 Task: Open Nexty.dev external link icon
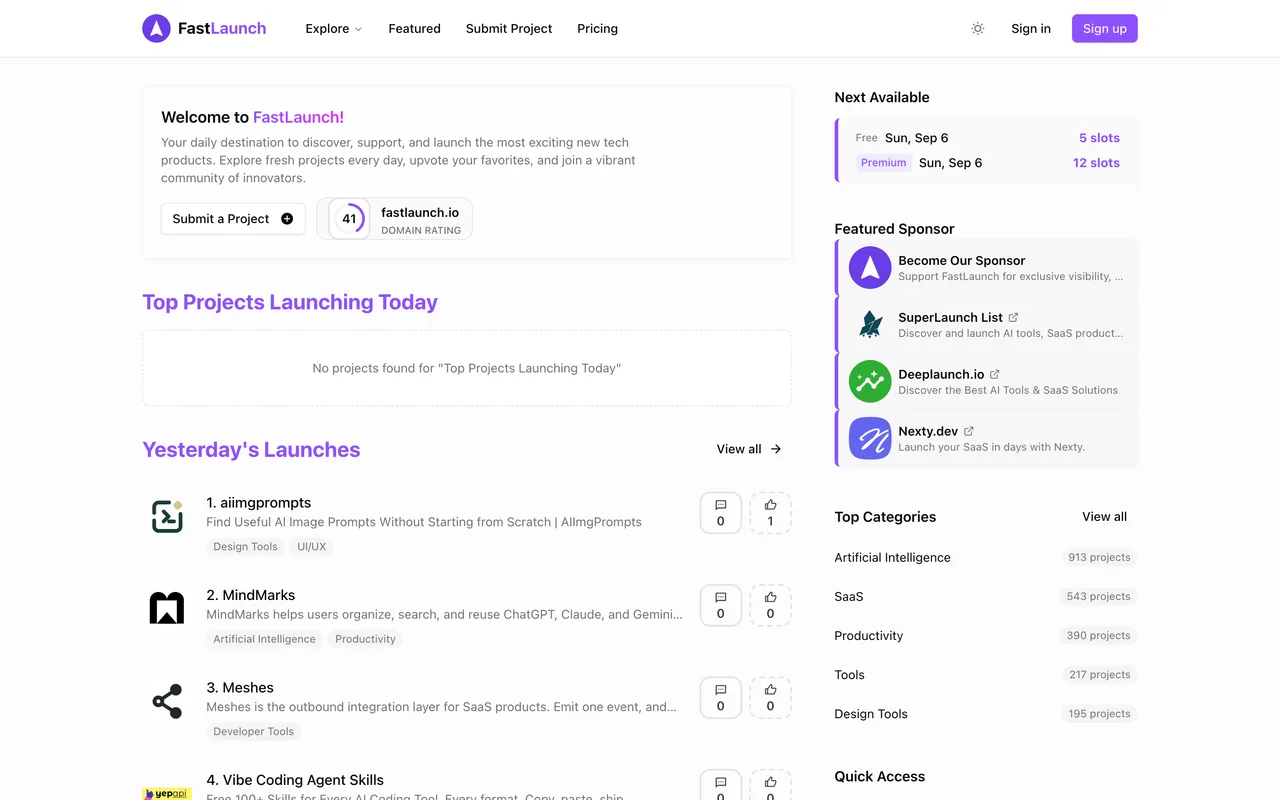tap(968, 431)
